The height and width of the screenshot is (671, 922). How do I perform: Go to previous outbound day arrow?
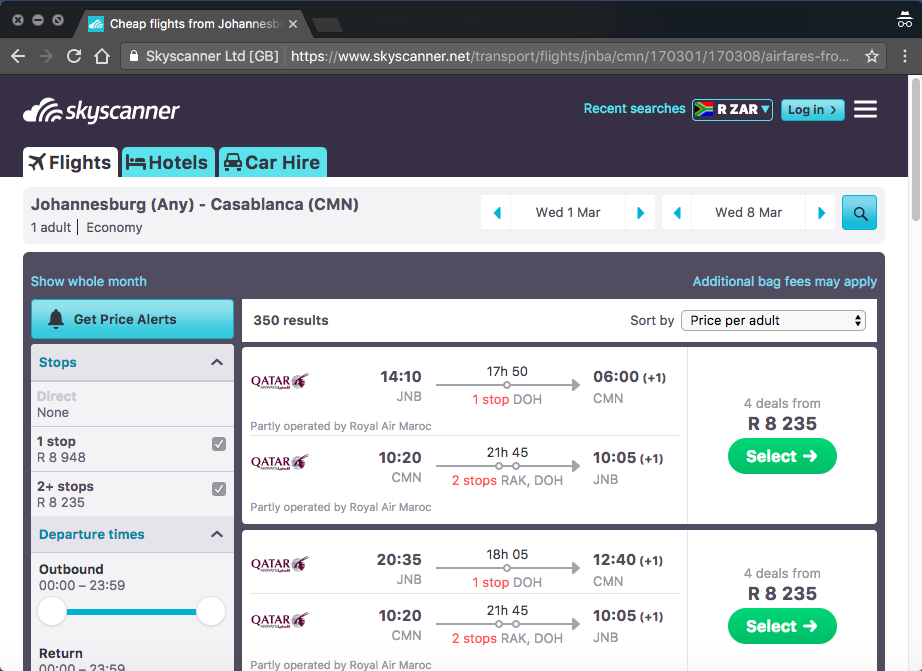click(497, 213)
